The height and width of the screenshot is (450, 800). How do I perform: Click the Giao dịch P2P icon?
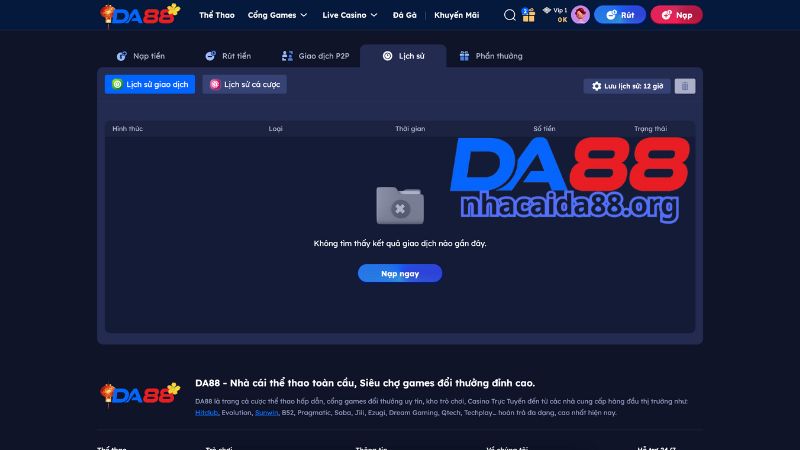click(287, 56)
